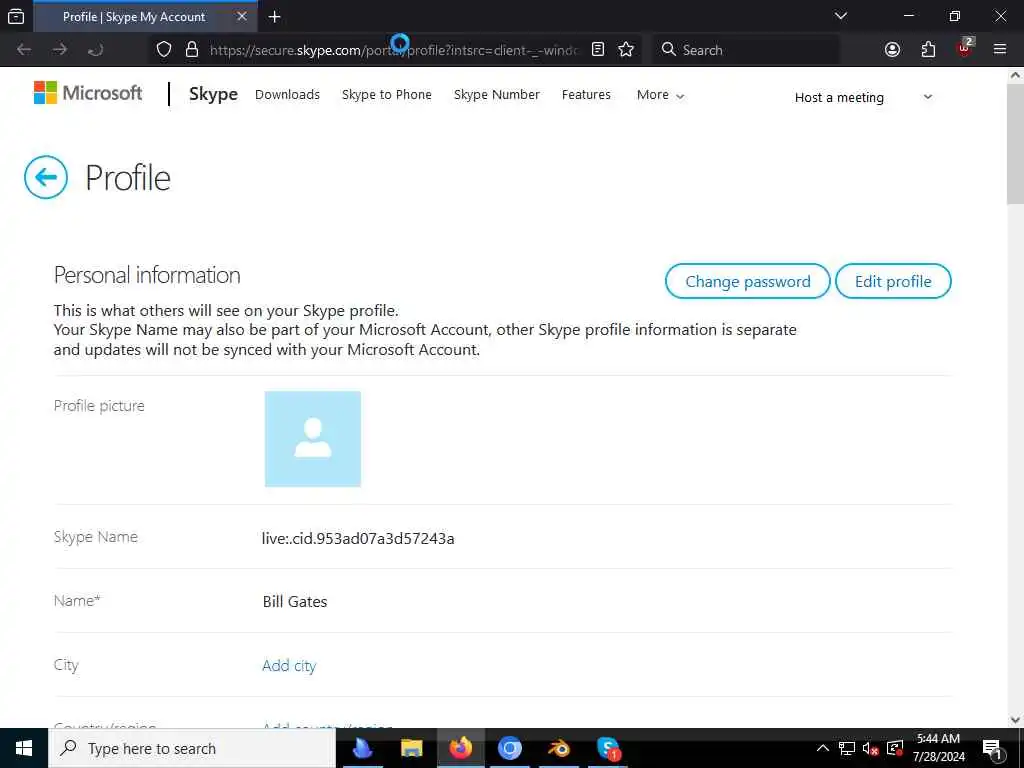Open the taskbar clock and date
The image size is (1024, 768).
pos(938,748)
